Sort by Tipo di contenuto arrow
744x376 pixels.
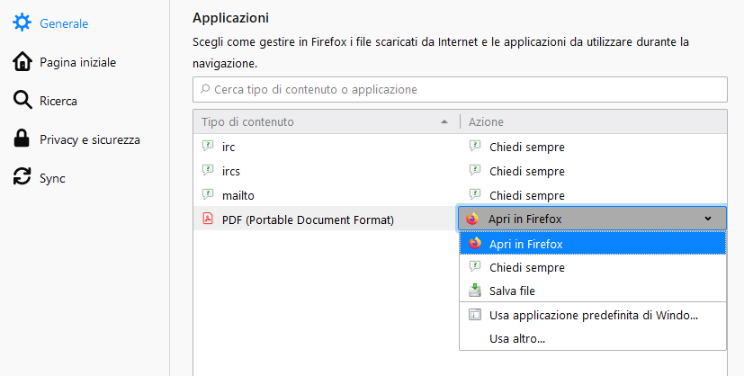[x=444, y=122]
